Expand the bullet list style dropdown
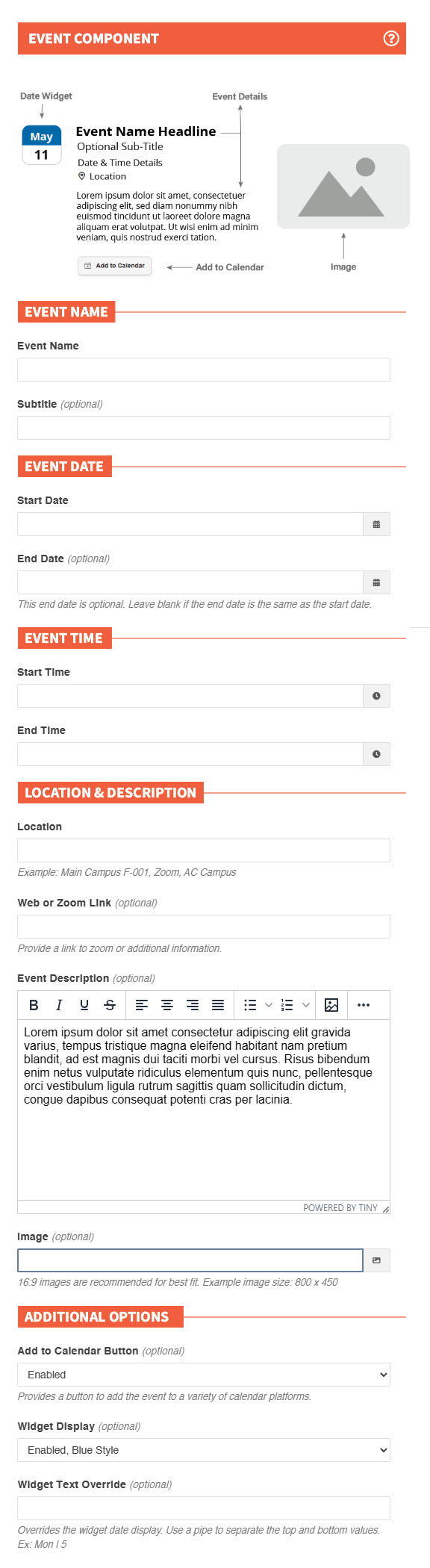The width and height of the screenshot is (430, 1568). pyautogui.click(x=269, y=1005)
